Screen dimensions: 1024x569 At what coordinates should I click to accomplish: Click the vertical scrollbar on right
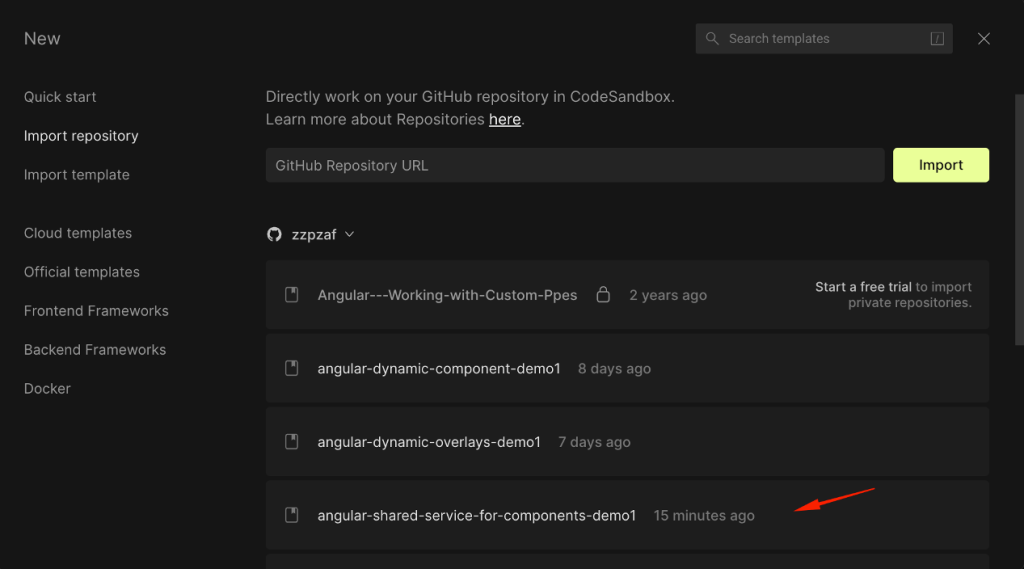1019,219
